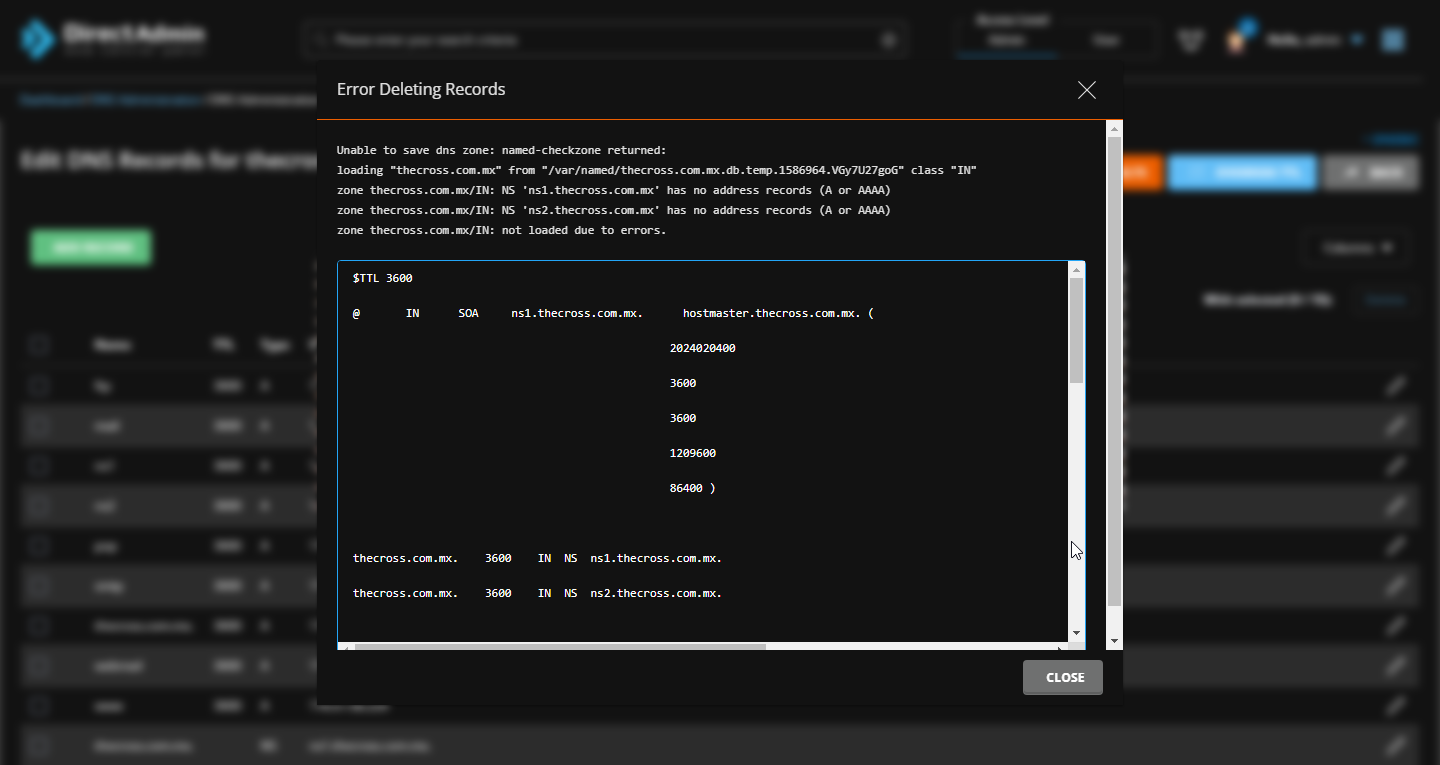Click the grey BACK button
The height and width of the screenshot is (765, 1440).
1371,172
